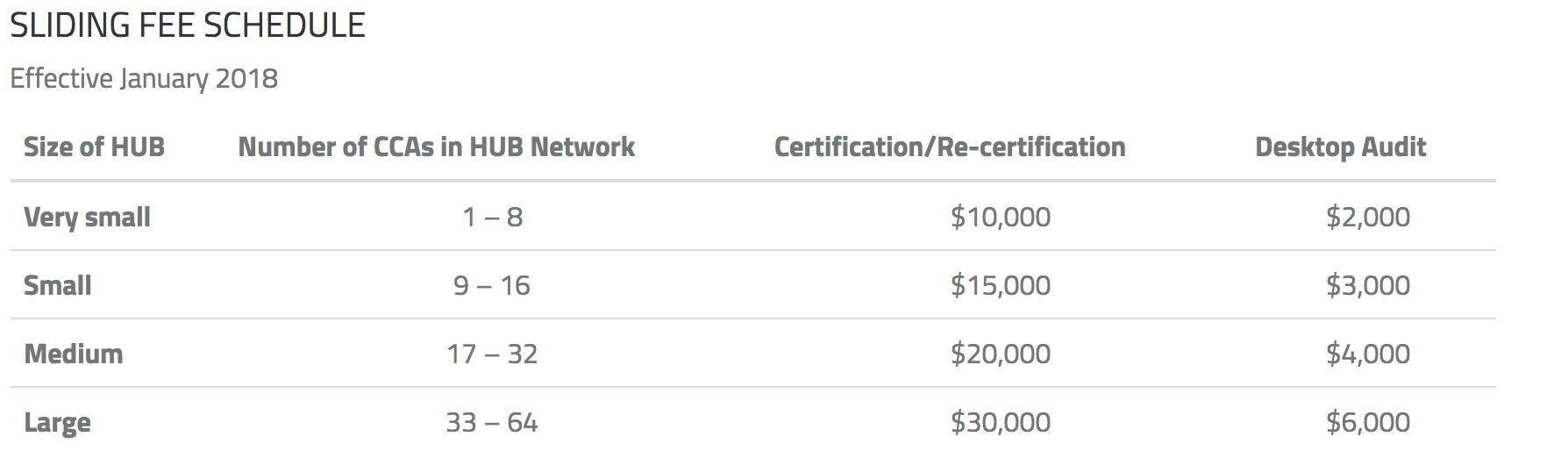The height and width of the screenshot is (465, 1568).
Task: Click the Desktop Audit column header
Action: pyautogui.click(x=1341, y=147)
